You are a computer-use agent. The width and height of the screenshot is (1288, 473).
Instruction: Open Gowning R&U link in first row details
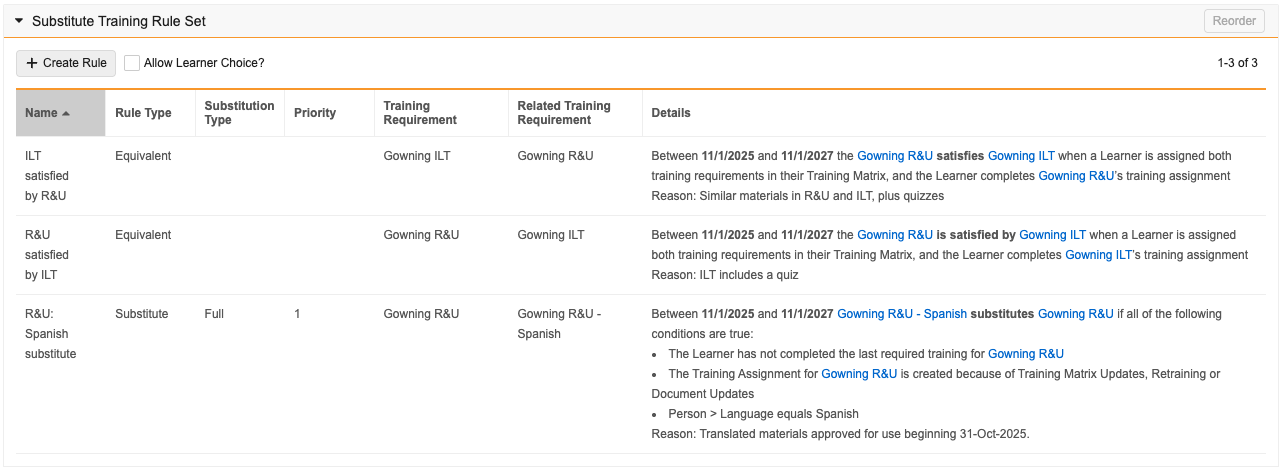[x=895, y=156]
